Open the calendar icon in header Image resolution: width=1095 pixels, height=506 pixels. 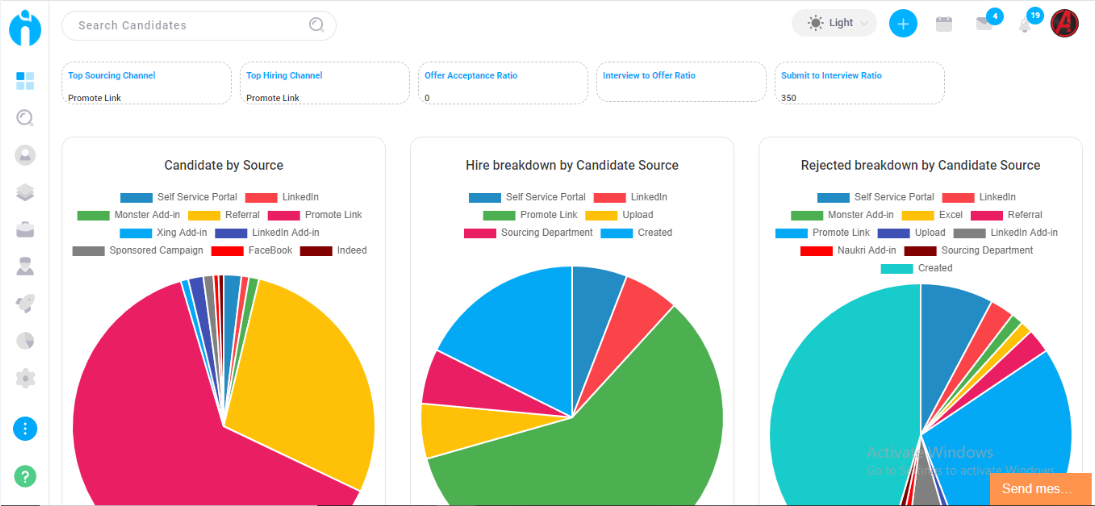pyautogui.click(x=944, y=24)
